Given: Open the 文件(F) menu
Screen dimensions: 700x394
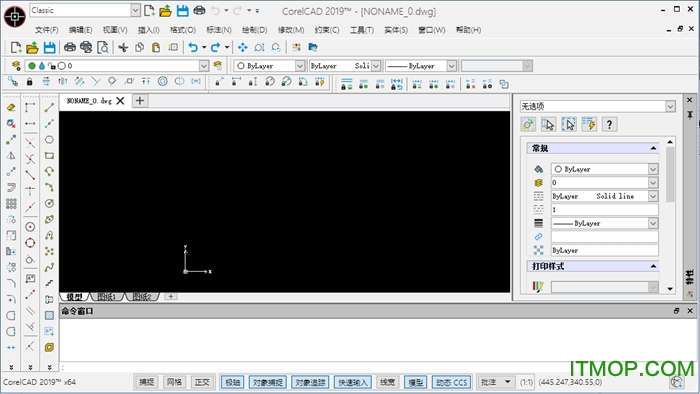Looking at the screenshot, I should 47,30.
